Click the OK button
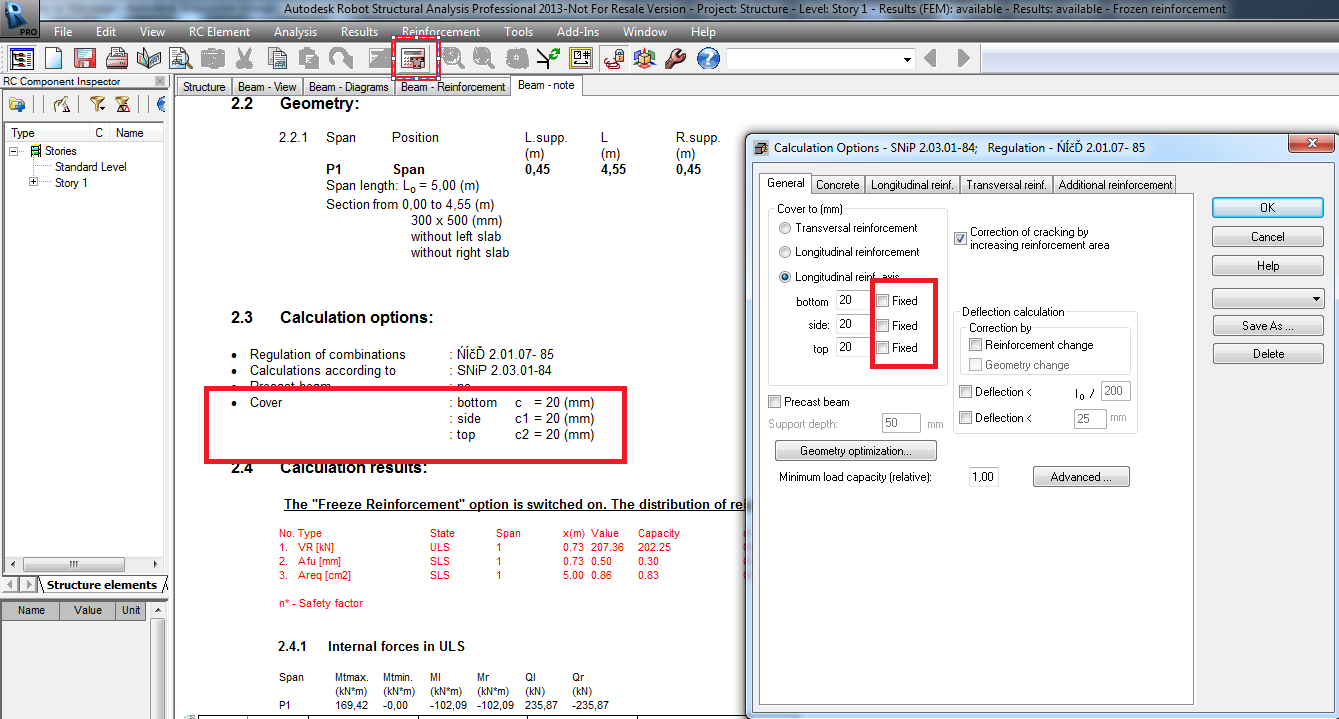This screenshot has width=1339, height=719. pyautogui.click(x=1268, y=208)
